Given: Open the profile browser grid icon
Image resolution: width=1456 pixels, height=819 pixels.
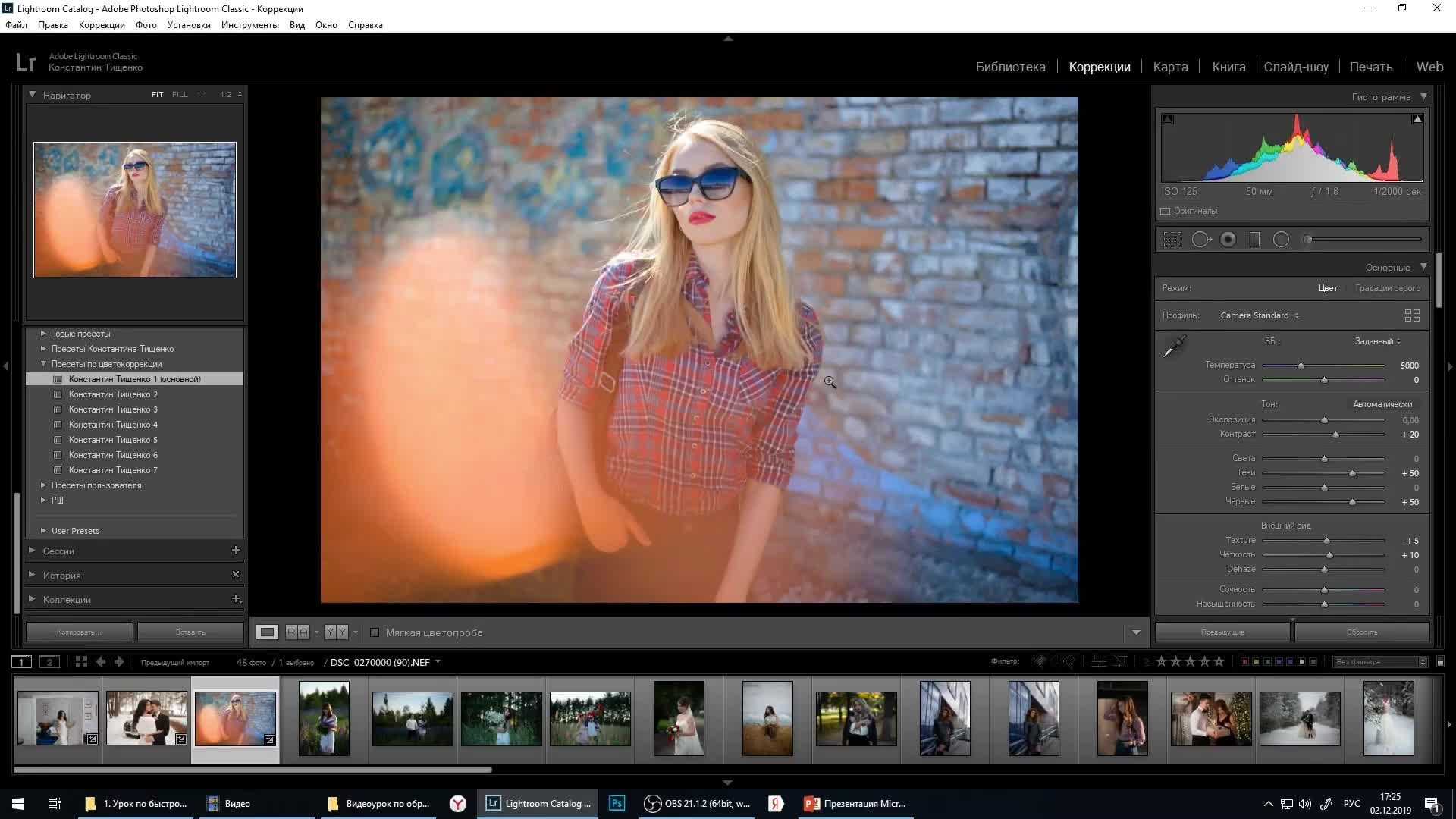Looking at the screenshot, I should pos(1411,315).
